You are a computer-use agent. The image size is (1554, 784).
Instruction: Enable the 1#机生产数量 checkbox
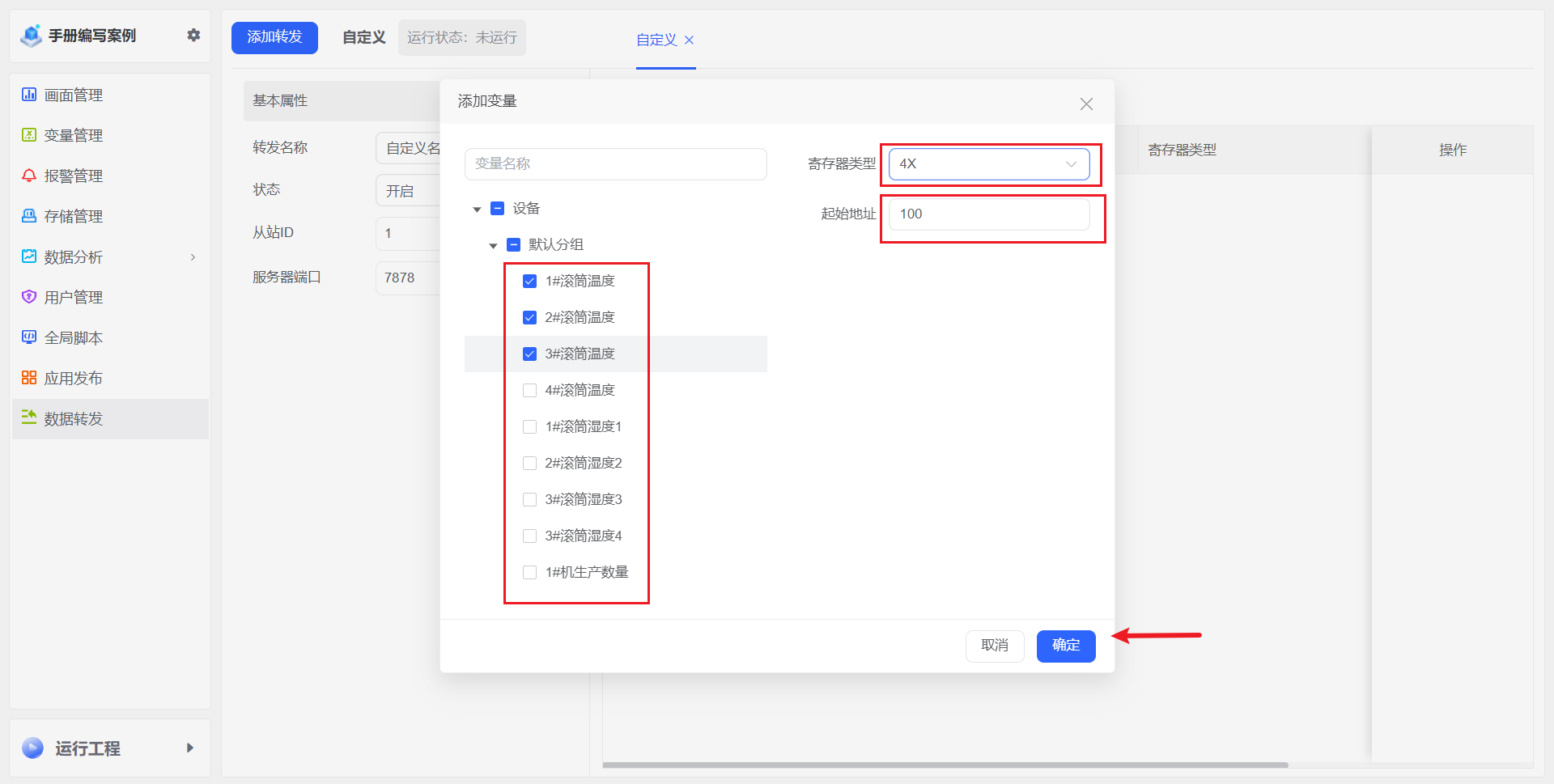pos(530,573)
